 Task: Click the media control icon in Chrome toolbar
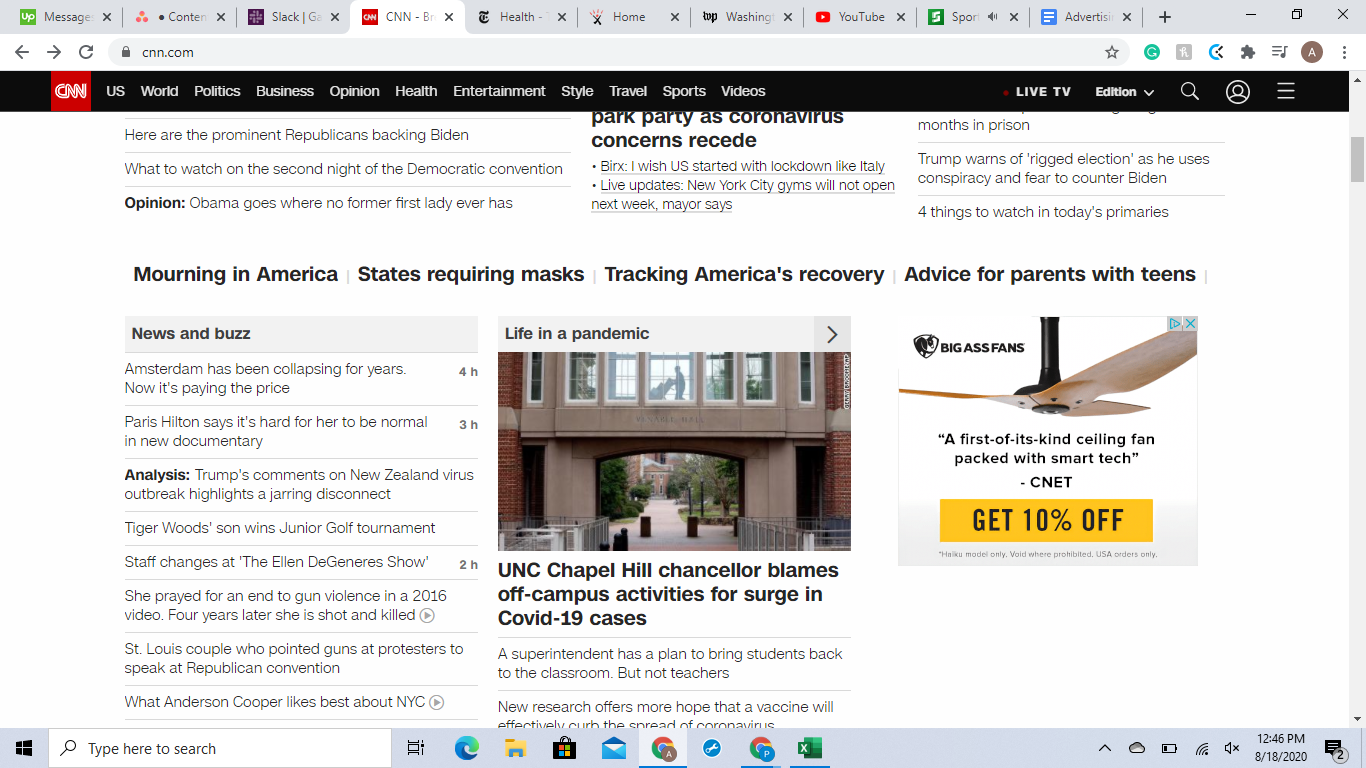[x=1279, y=52]
